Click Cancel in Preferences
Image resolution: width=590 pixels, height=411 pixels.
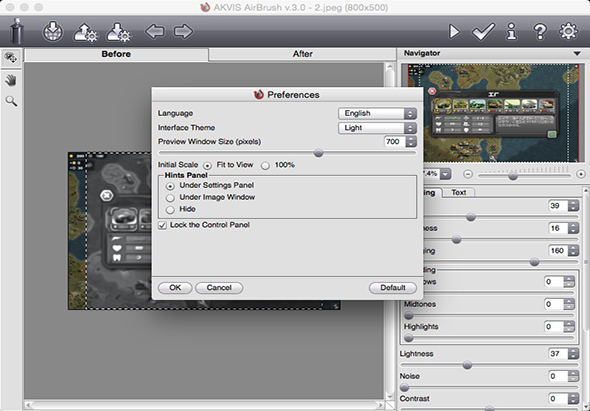point(219,288)
